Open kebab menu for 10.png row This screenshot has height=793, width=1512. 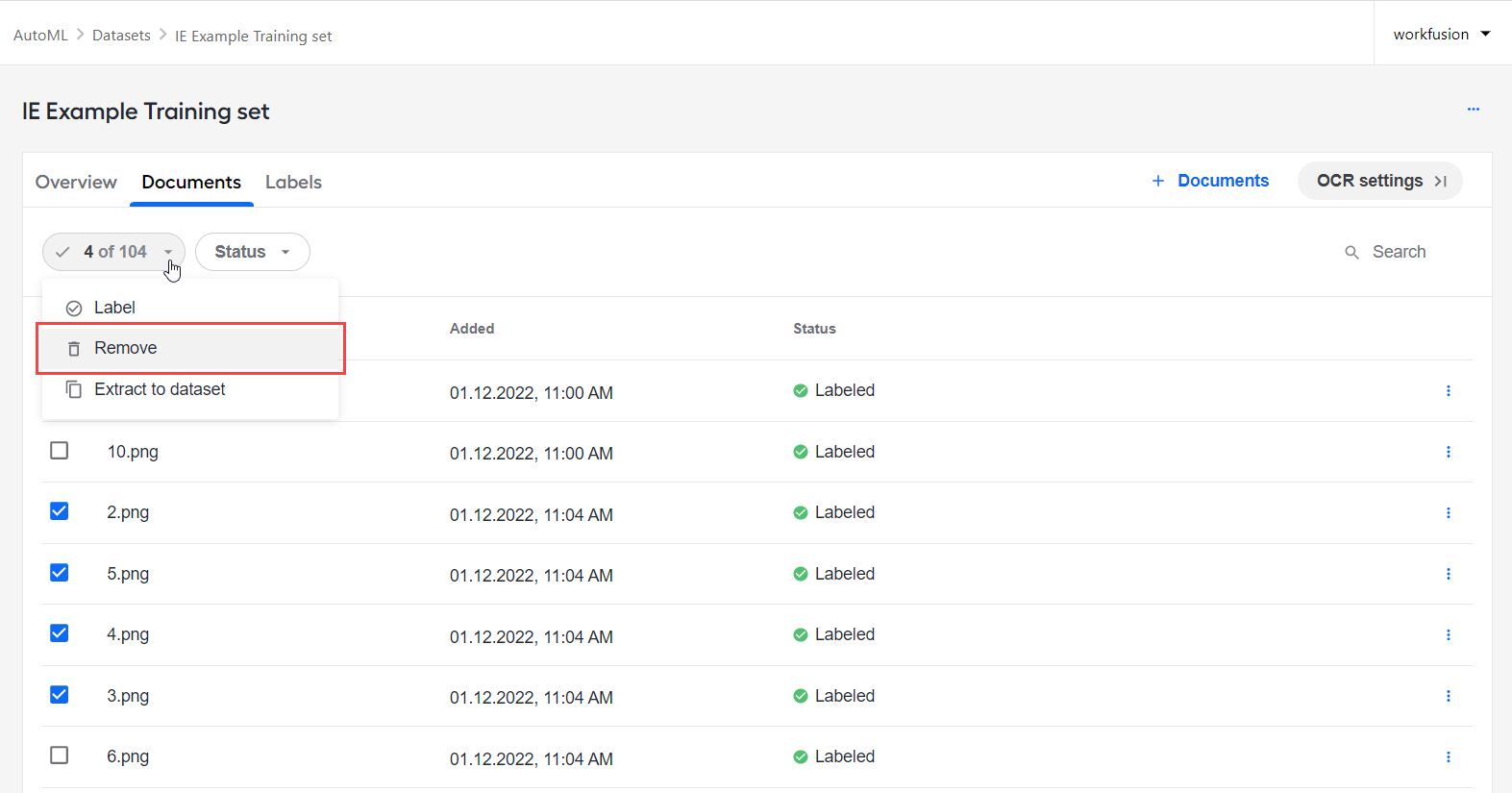tap(1448, 452)
